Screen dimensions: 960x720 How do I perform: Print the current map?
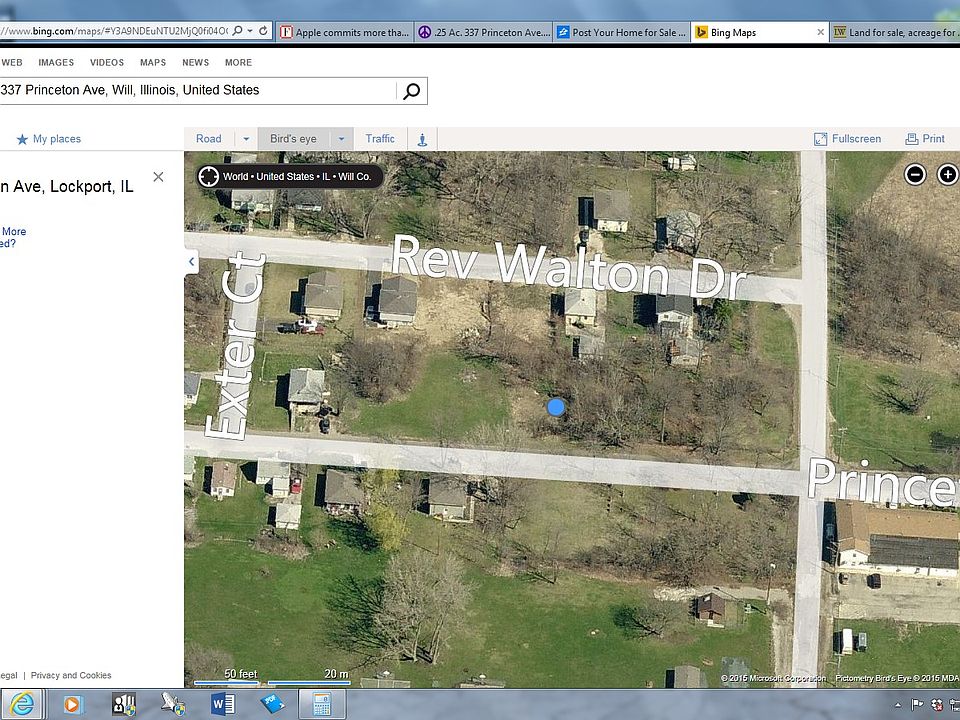tap(925, 139)
